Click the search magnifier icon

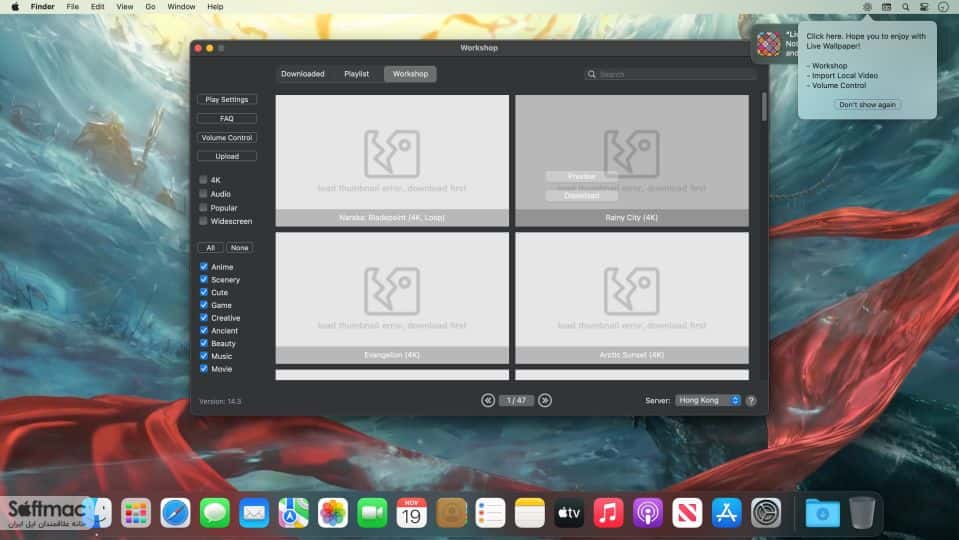[591, 75]
